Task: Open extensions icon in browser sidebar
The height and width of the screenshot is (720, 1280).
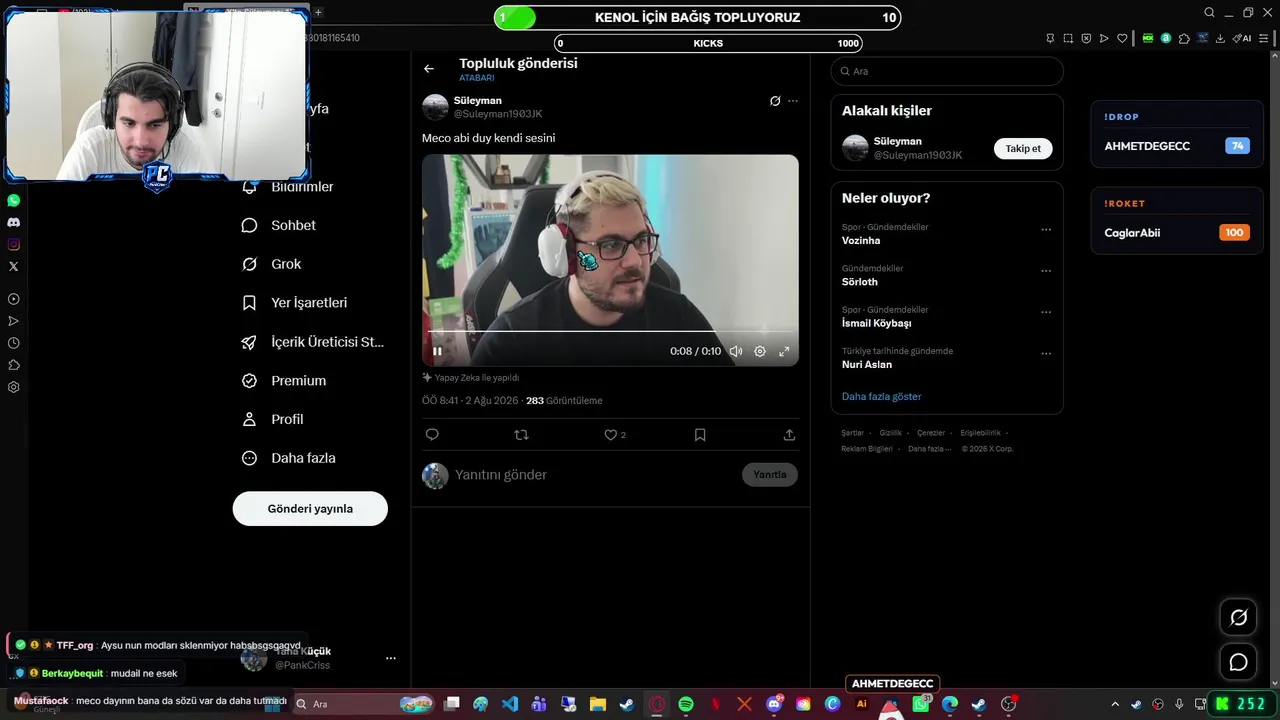Action: 14,365
